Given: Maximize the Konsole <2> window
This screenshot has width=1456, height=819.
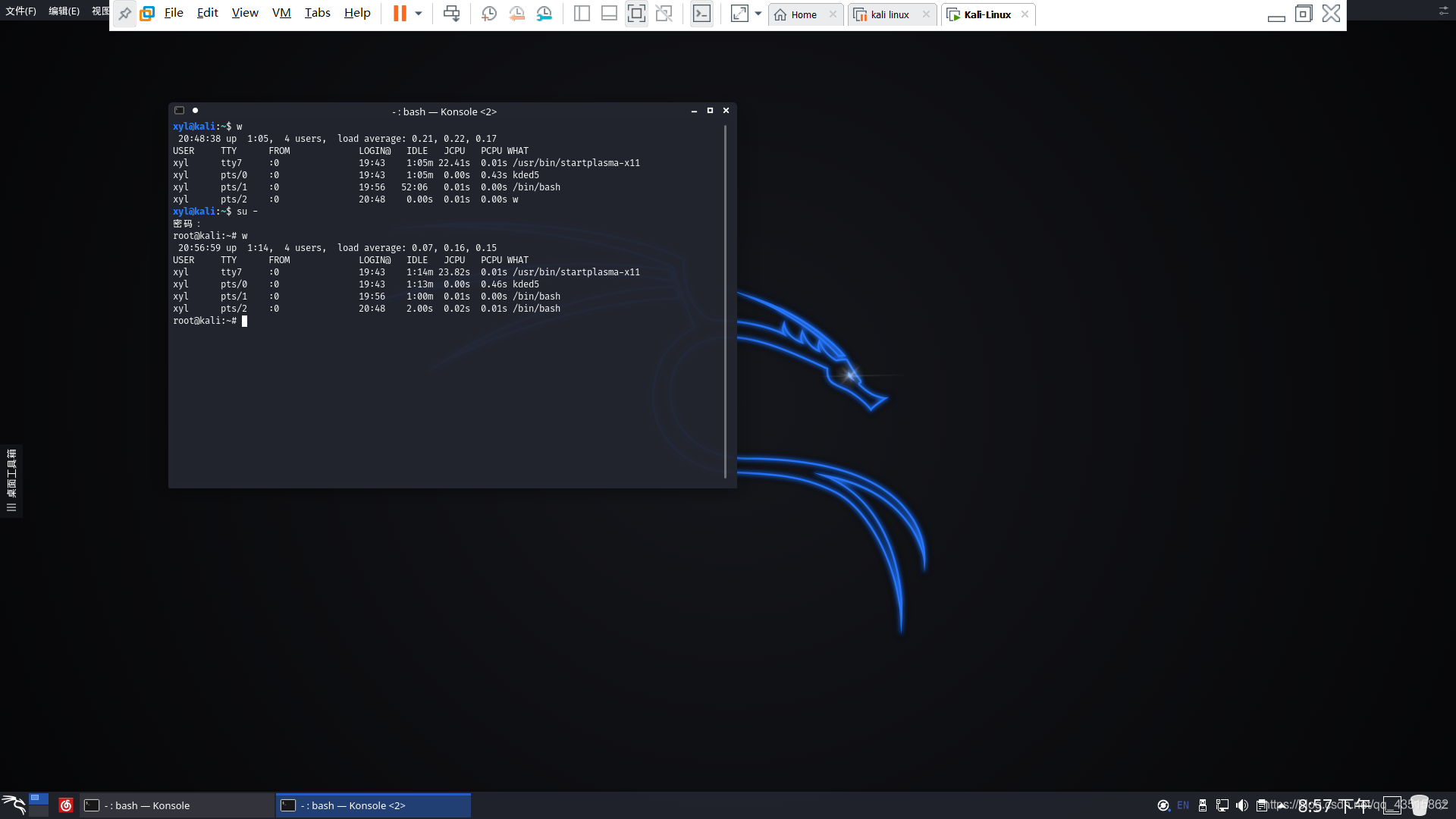Looking at the screenshot, I should (710, 111).
